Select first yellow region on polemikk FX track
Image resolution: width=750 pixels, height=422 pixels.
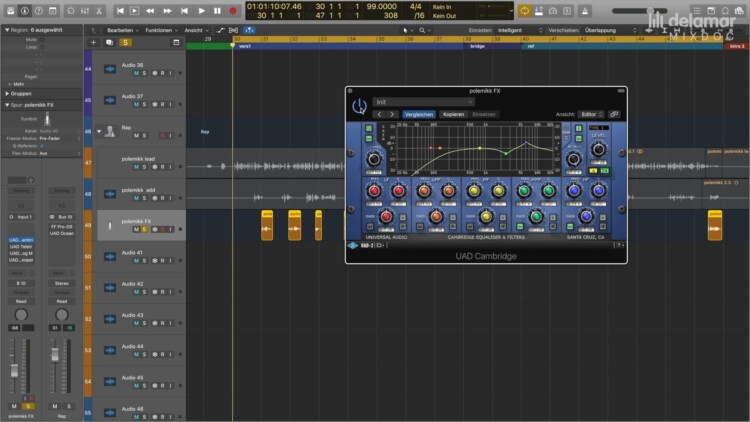point(267,225)
